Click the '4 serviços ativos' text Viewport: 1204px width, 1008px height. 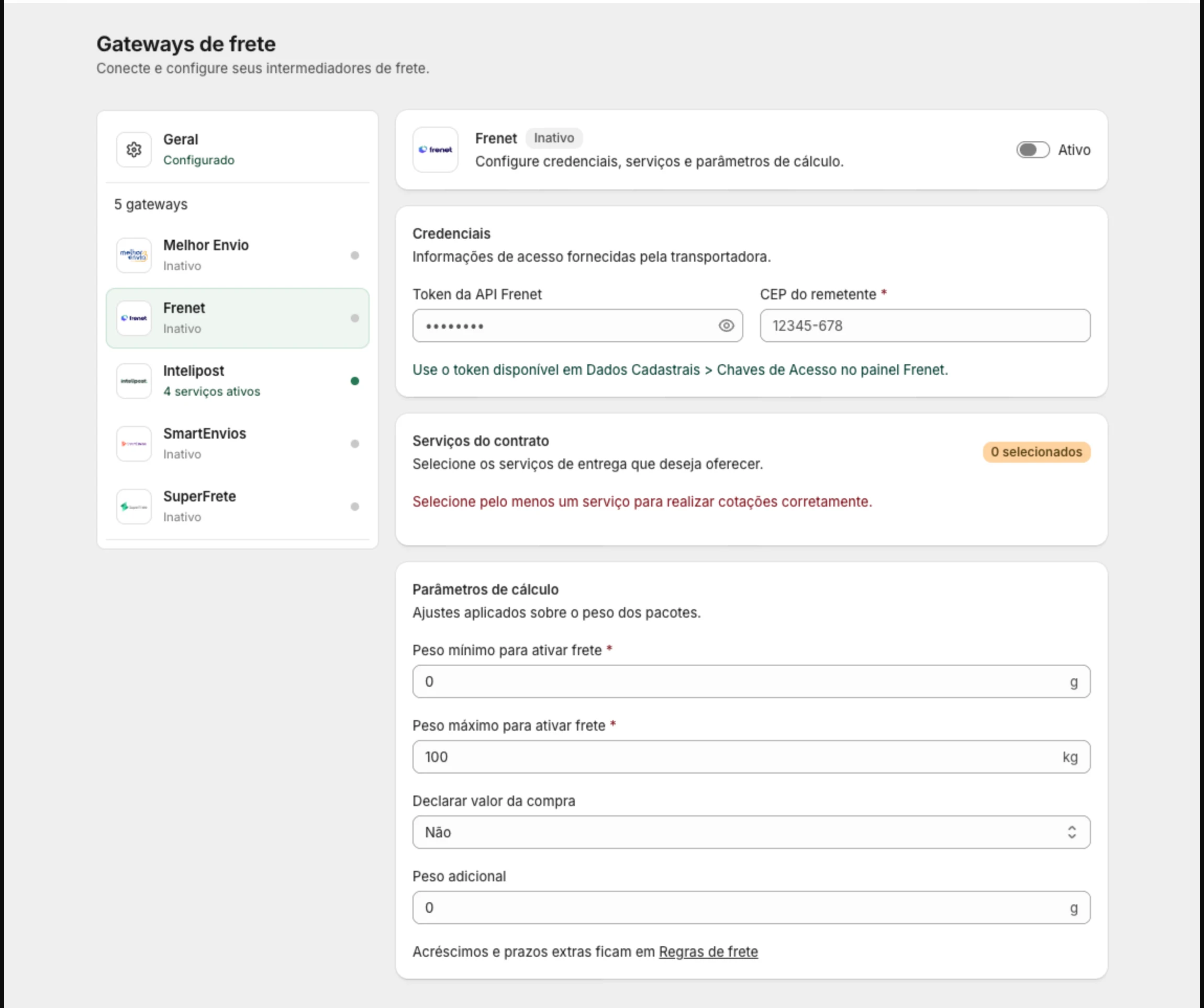tap(211, 391)
